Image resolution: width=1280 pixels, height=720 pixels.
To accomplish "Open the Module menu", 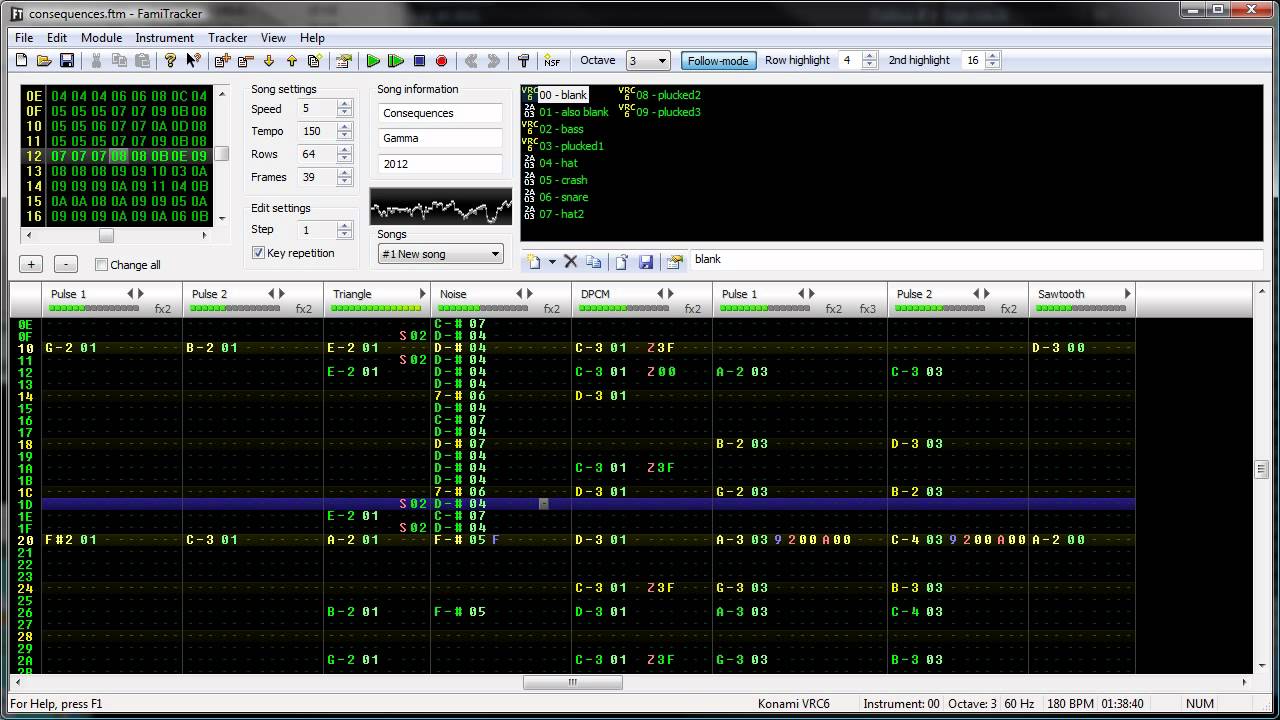I will 101,38.
